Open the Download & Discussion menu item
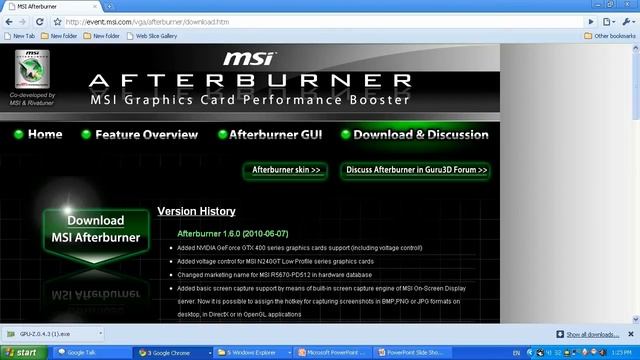This screenshot has width=640, height=360. pyautogui.click(x=415, y=134)
